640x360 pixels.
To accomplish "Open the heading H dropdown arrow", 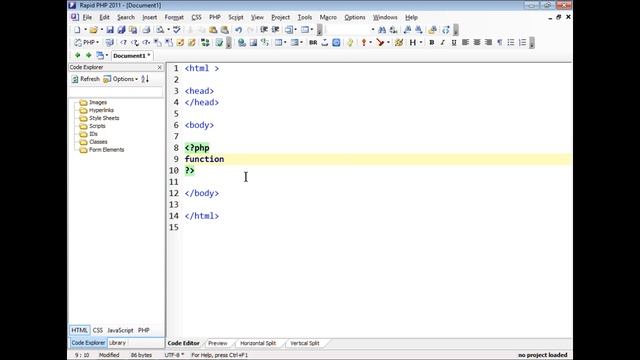I will point(421,42).
